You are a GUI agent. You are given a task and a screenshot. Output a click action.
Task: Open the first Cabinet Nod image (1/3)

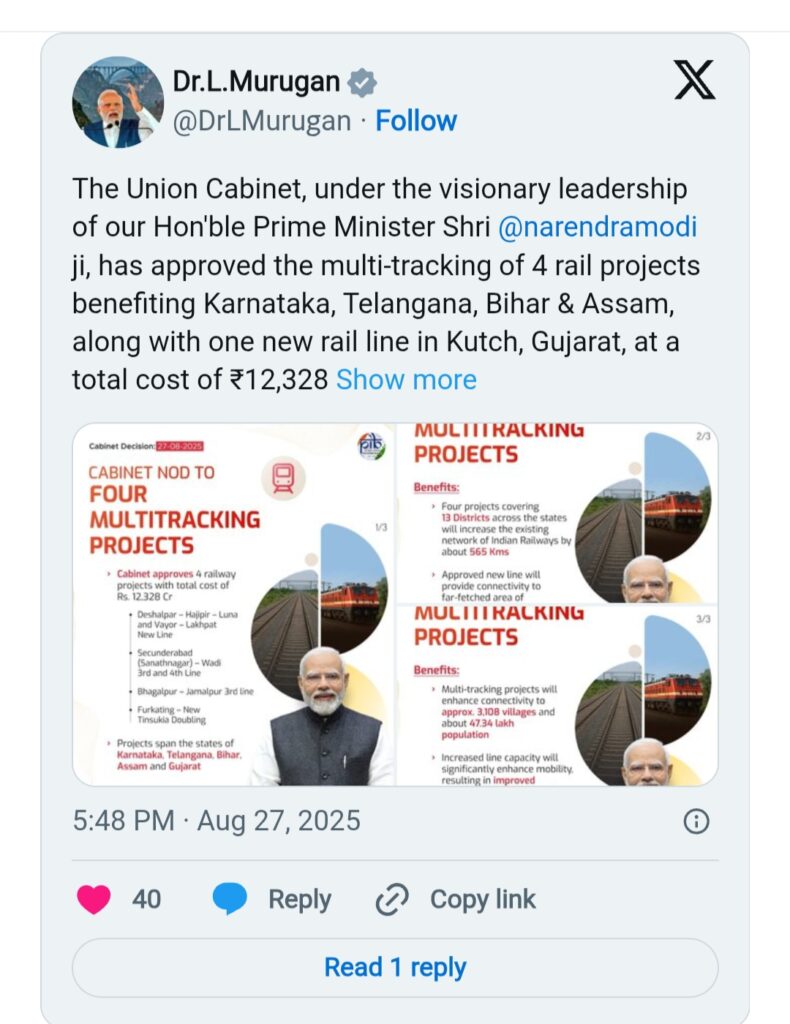(x=234, y=604)
